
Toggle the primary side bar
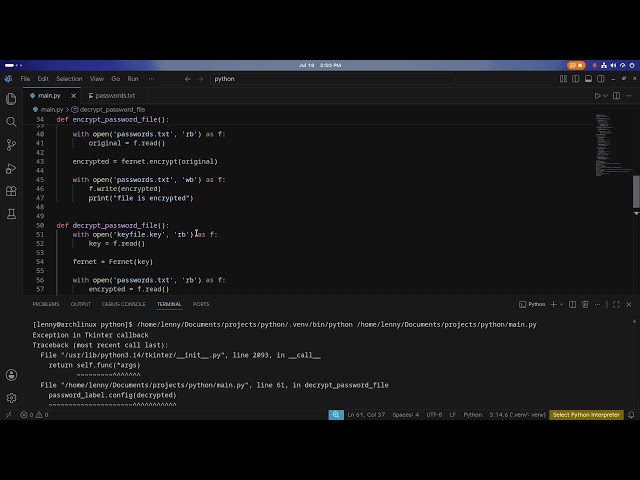point(576,79)
